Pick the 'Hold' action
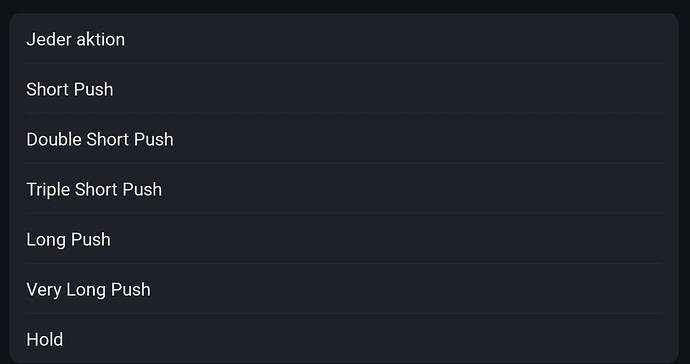Image resolution: width=690 pixels, height=364 pixels. [x=344, y=339]
